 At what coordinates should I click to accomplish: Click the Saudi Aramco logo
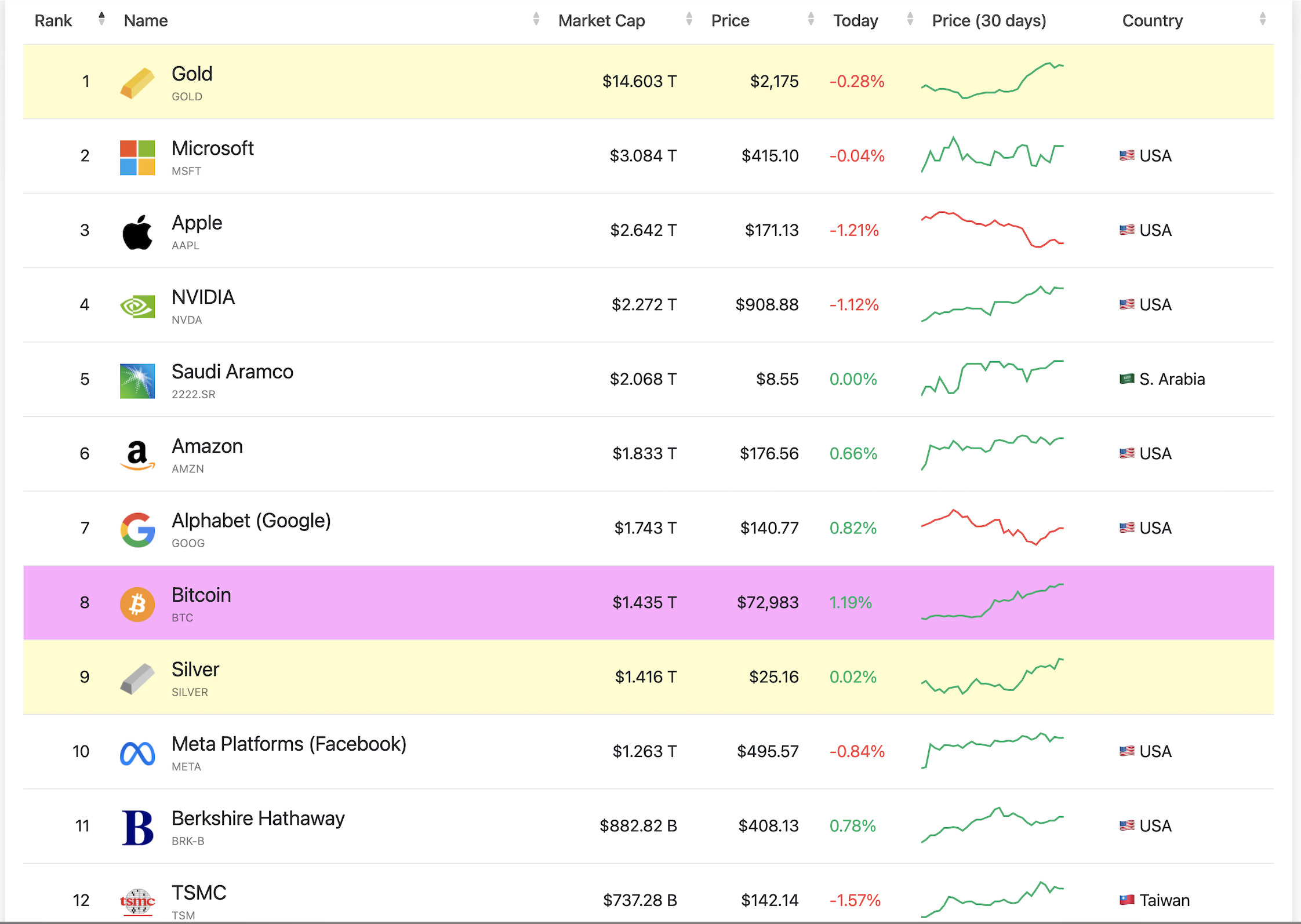click(137, 381)
